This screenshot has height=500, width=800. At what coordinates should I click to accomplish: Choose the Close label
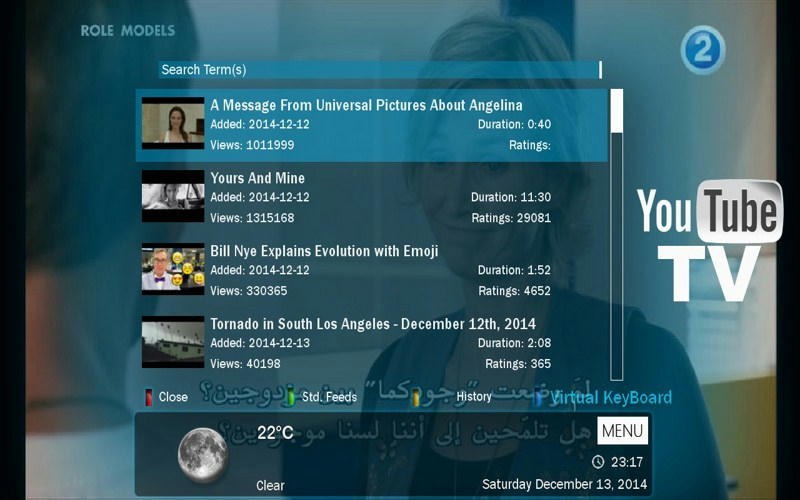(173, 397)
